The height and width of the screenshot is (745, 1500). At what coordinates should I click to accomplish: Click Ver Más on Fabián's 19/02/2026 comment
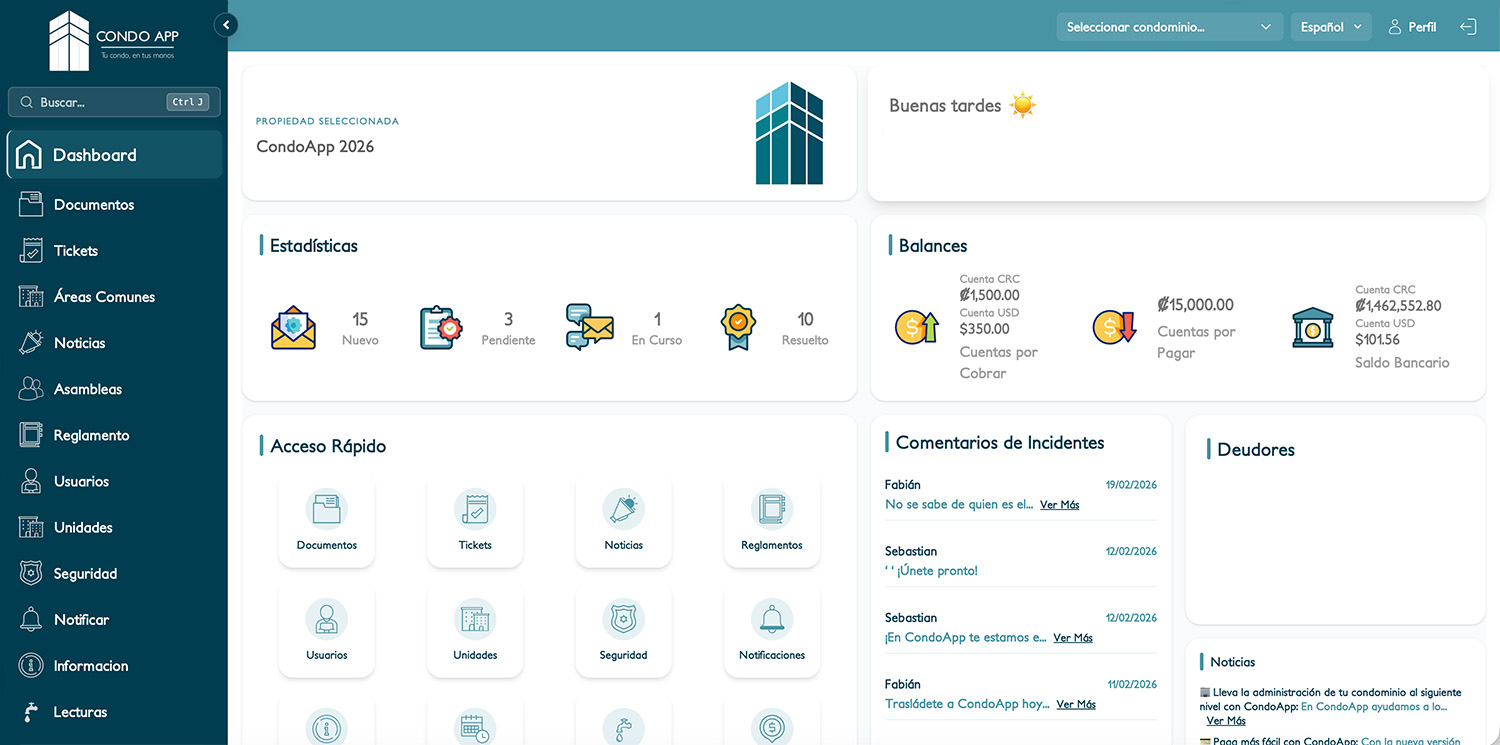1060,505
